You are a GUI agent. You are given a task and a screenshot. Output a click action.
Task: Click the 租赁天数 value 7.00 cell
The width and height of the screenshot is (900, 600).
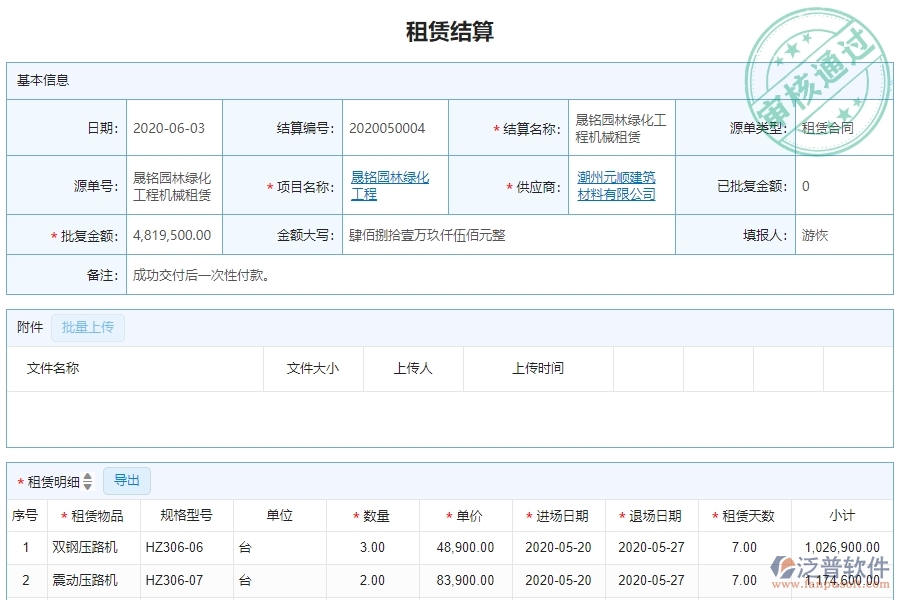[x=742, y=547]
